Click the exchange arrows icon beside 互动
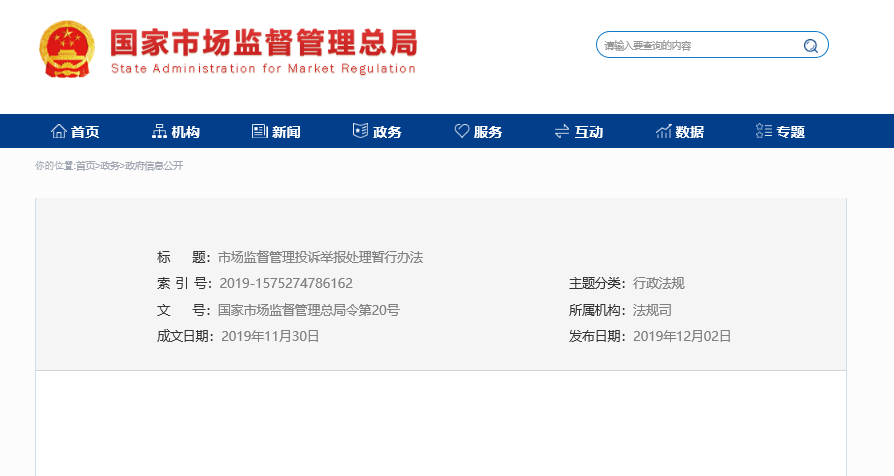This screenshot has width=894, height=476. coord(562,131)
